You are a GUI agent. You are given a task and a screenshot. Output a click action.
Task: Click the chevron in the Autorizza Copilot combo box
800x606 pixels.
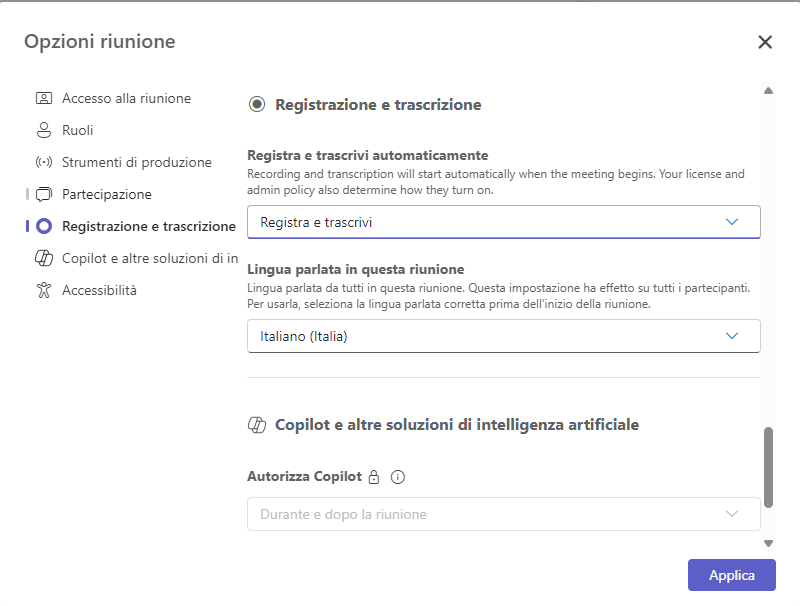point(732,514)
